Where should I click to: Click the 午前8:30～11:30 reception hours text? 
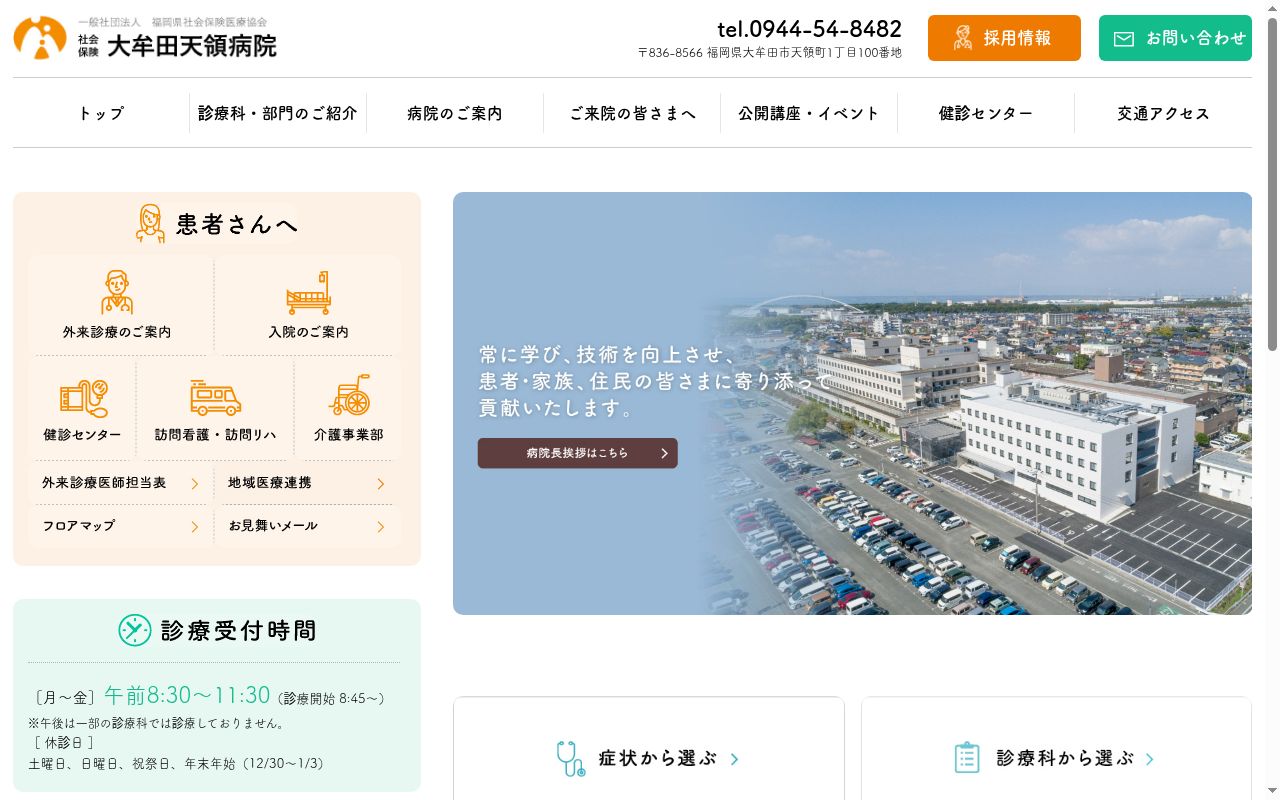coord(187,695)
